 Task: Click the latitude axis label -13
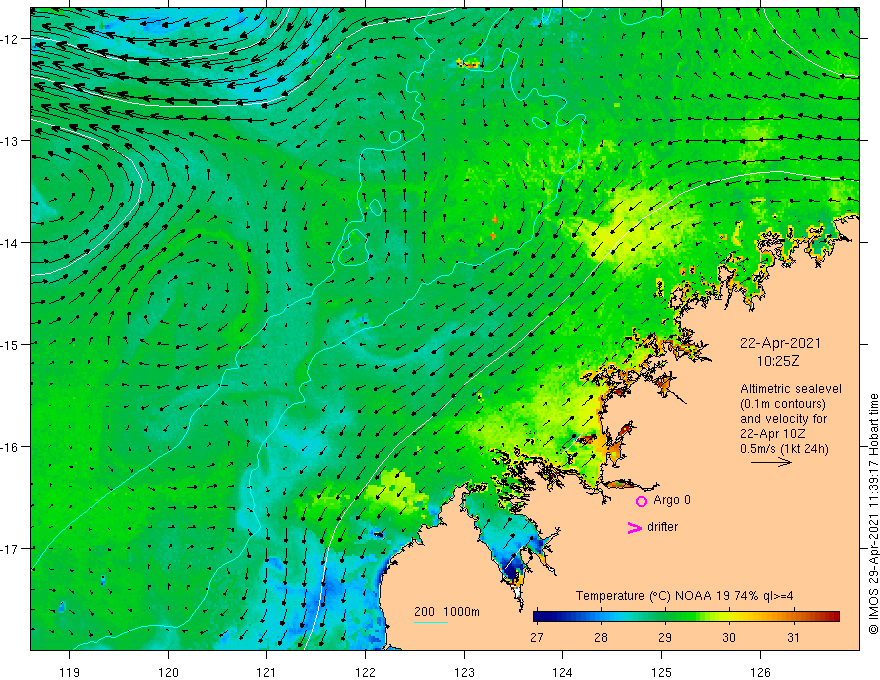click(9, 141)
